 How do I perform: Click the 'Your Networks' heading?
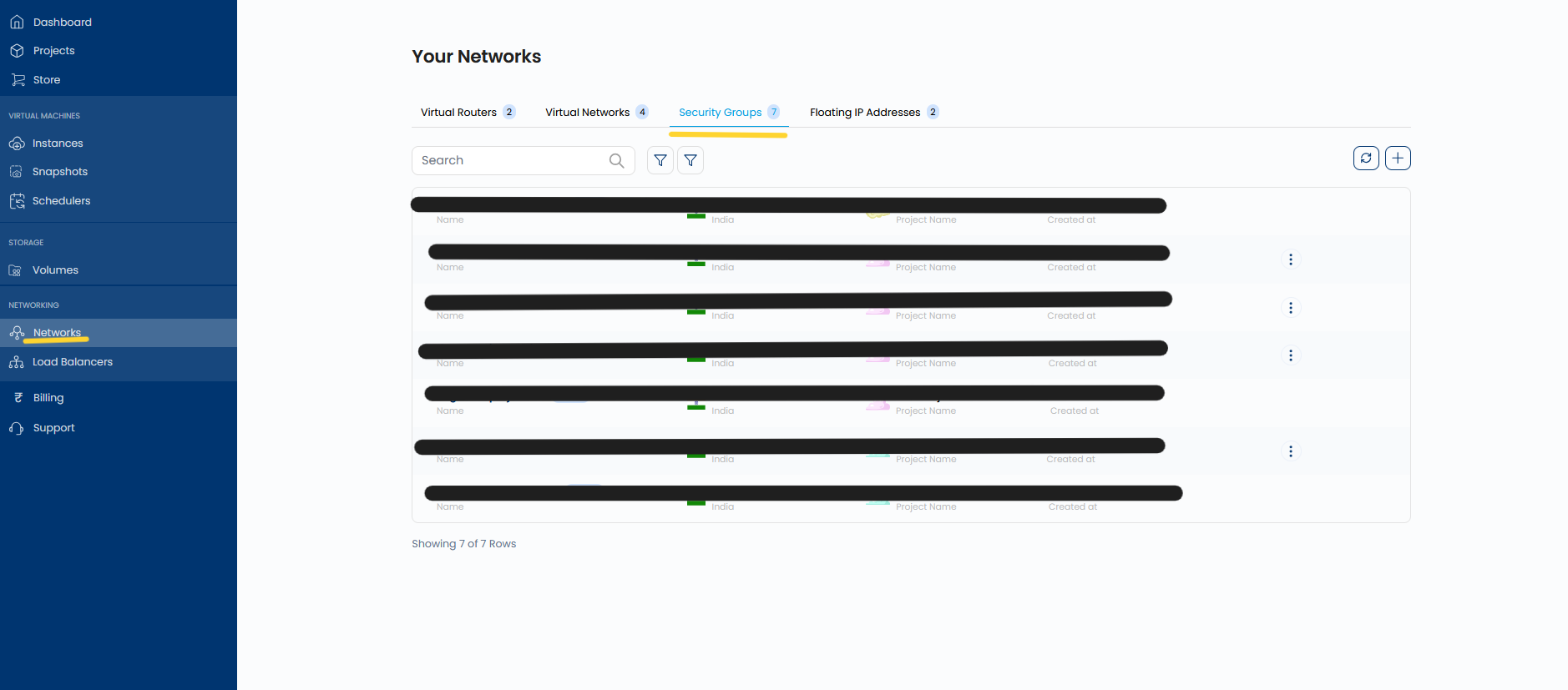477,57
